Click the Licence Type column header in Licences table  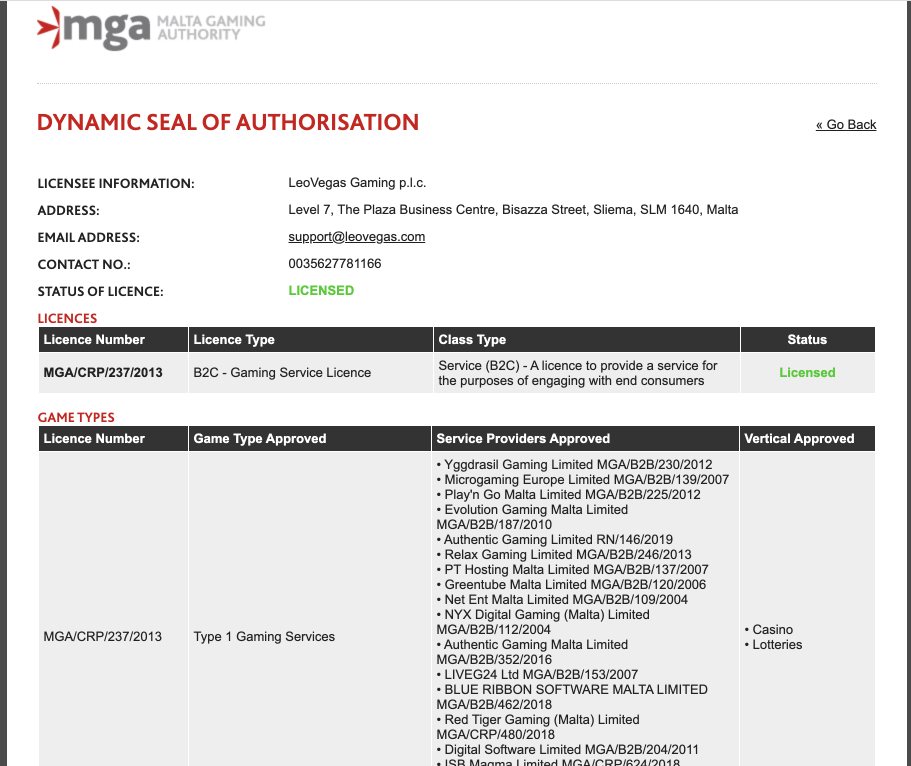(311, 339)
